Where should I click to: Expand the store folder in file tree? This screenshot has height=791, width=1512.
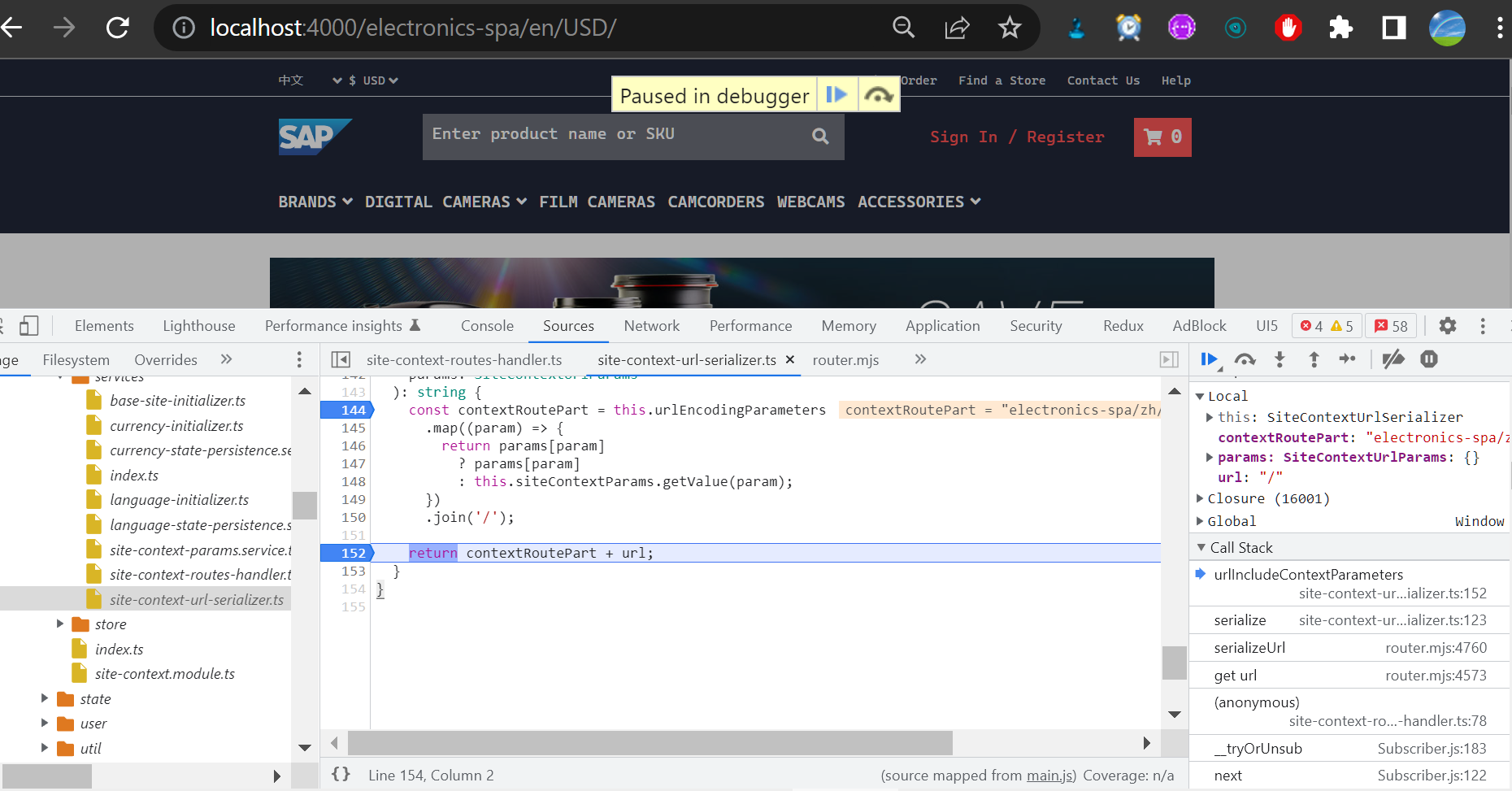[60, 624]
